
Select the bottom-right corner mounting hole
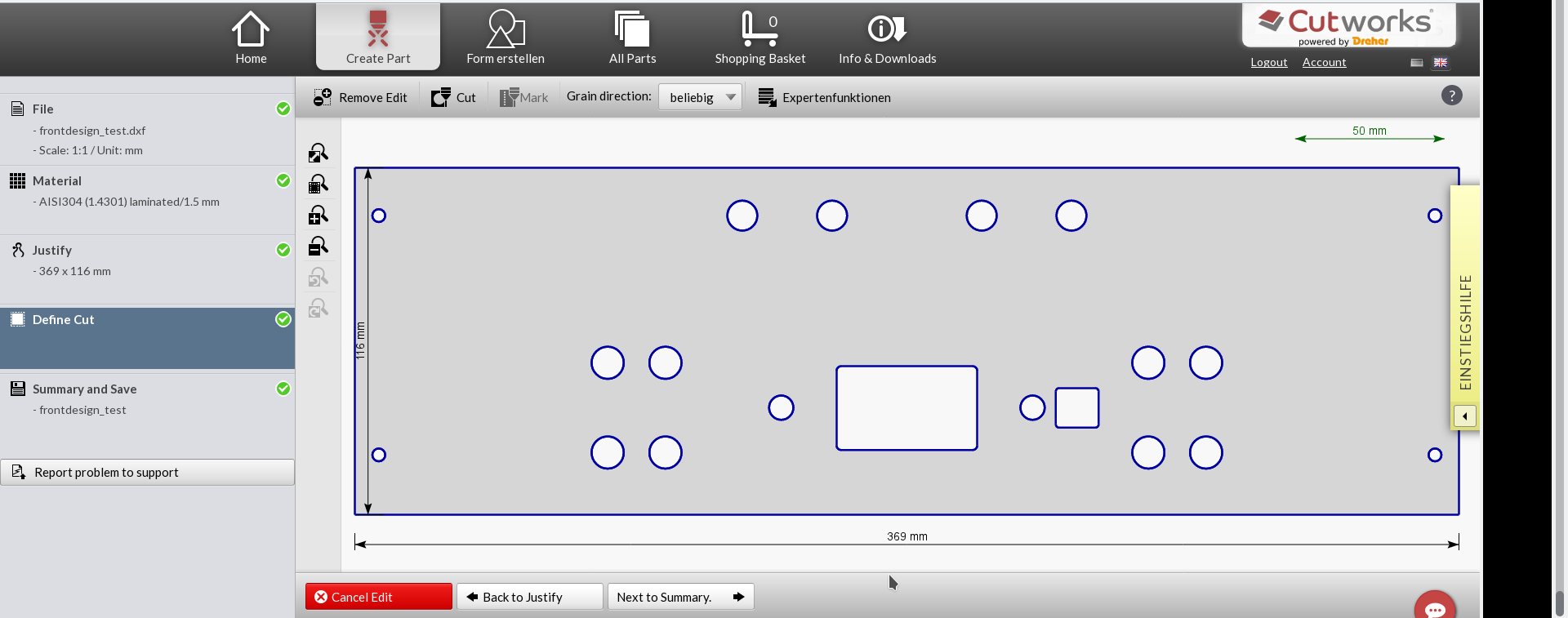click(1435, 455)
